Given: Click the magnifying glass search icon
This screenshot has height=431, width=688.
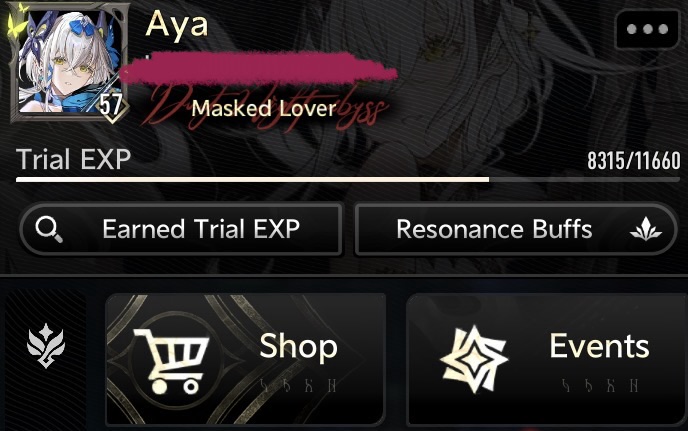Looking at the screenshot, I should coord(49,230).
